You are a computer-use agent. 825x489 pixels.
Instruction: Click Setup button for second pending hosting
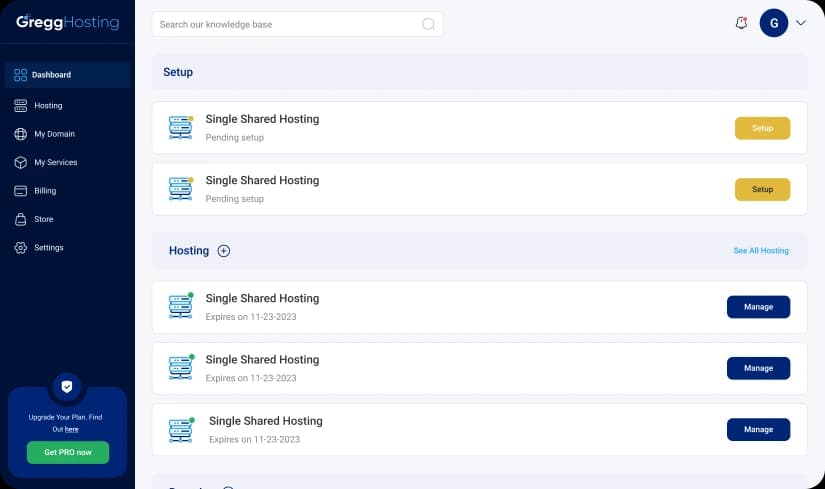[762, 189]
